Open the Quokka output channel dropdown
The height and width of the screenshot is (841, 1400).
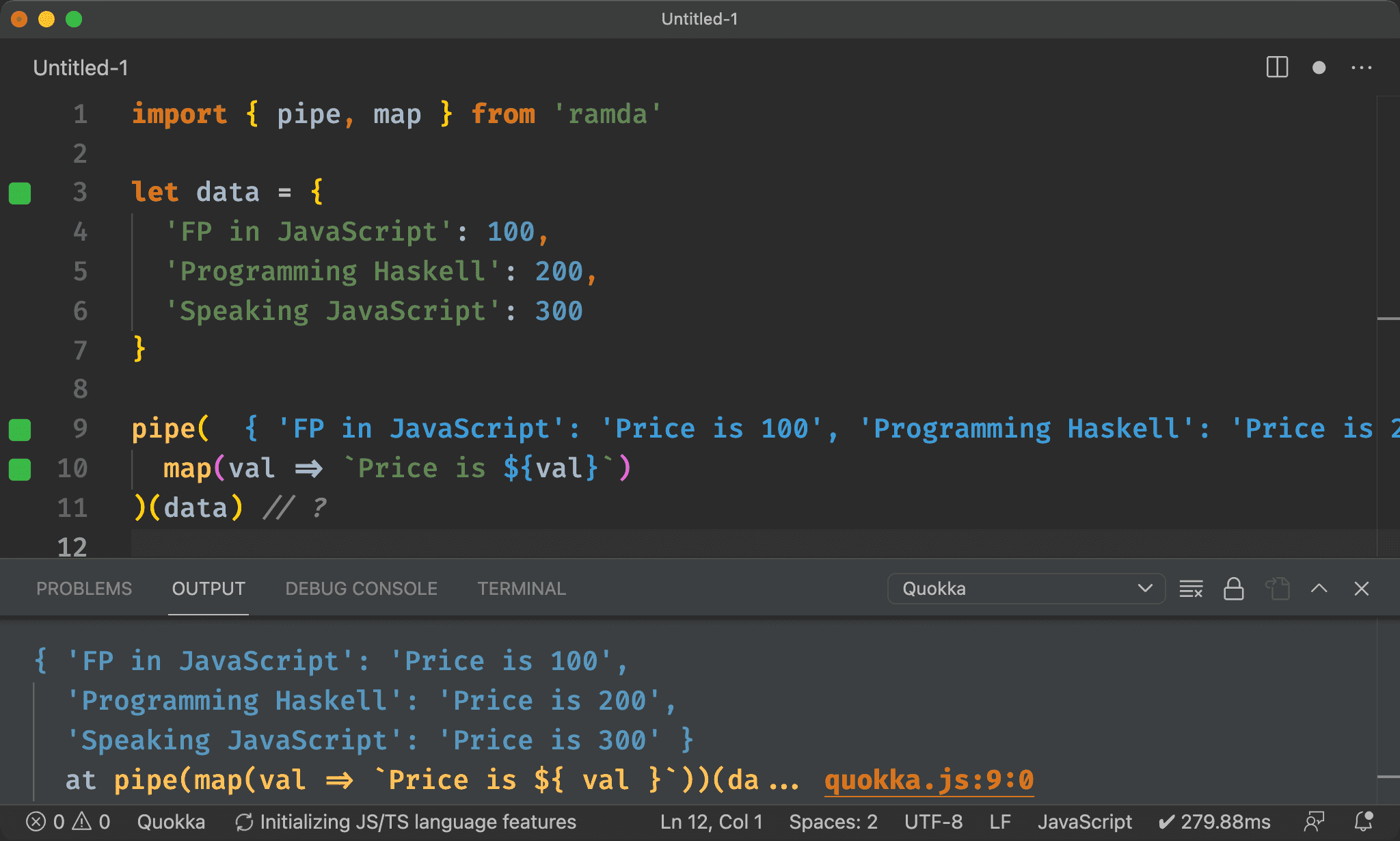point(1025,589)
